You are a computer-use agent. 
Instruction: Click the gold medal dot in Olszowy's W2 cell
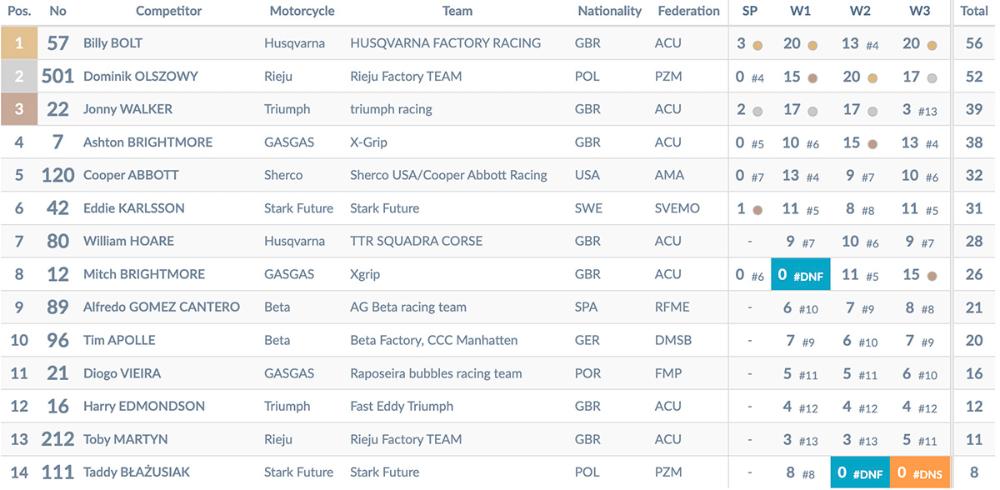pos(872,78)
